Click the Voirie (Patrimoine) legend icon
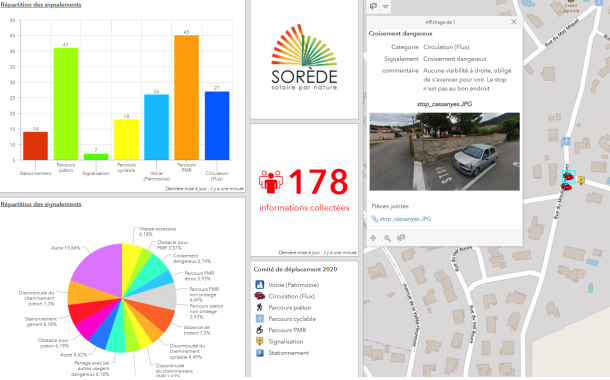610x380 pixels. tap(259, 285)
